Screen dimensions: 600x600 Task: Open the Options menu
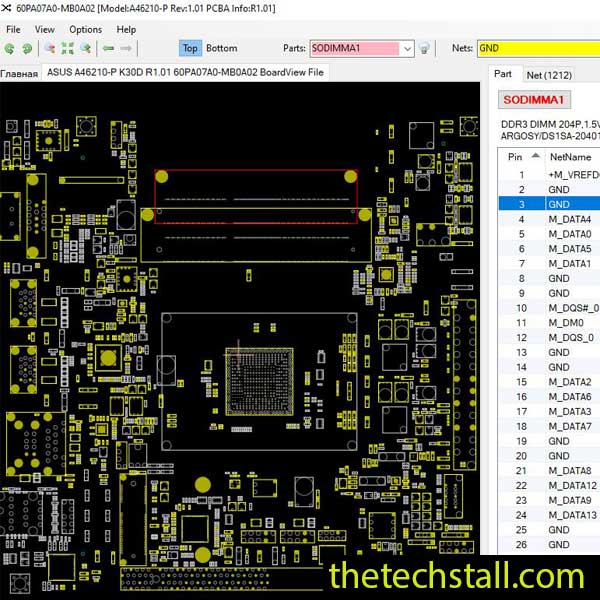click(85, 30)
